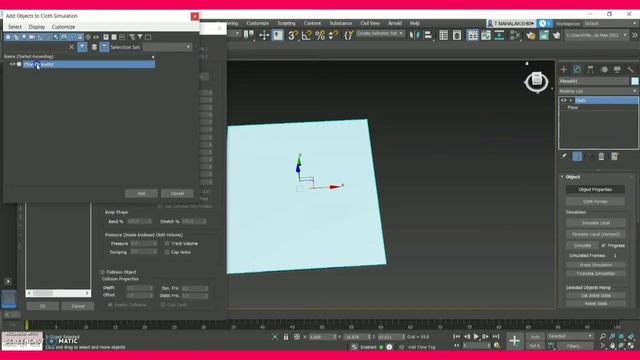This screenshot has height=360, width=640.
Task: Open the Selection Set dropdown in dialog
Action: point(167,47)
